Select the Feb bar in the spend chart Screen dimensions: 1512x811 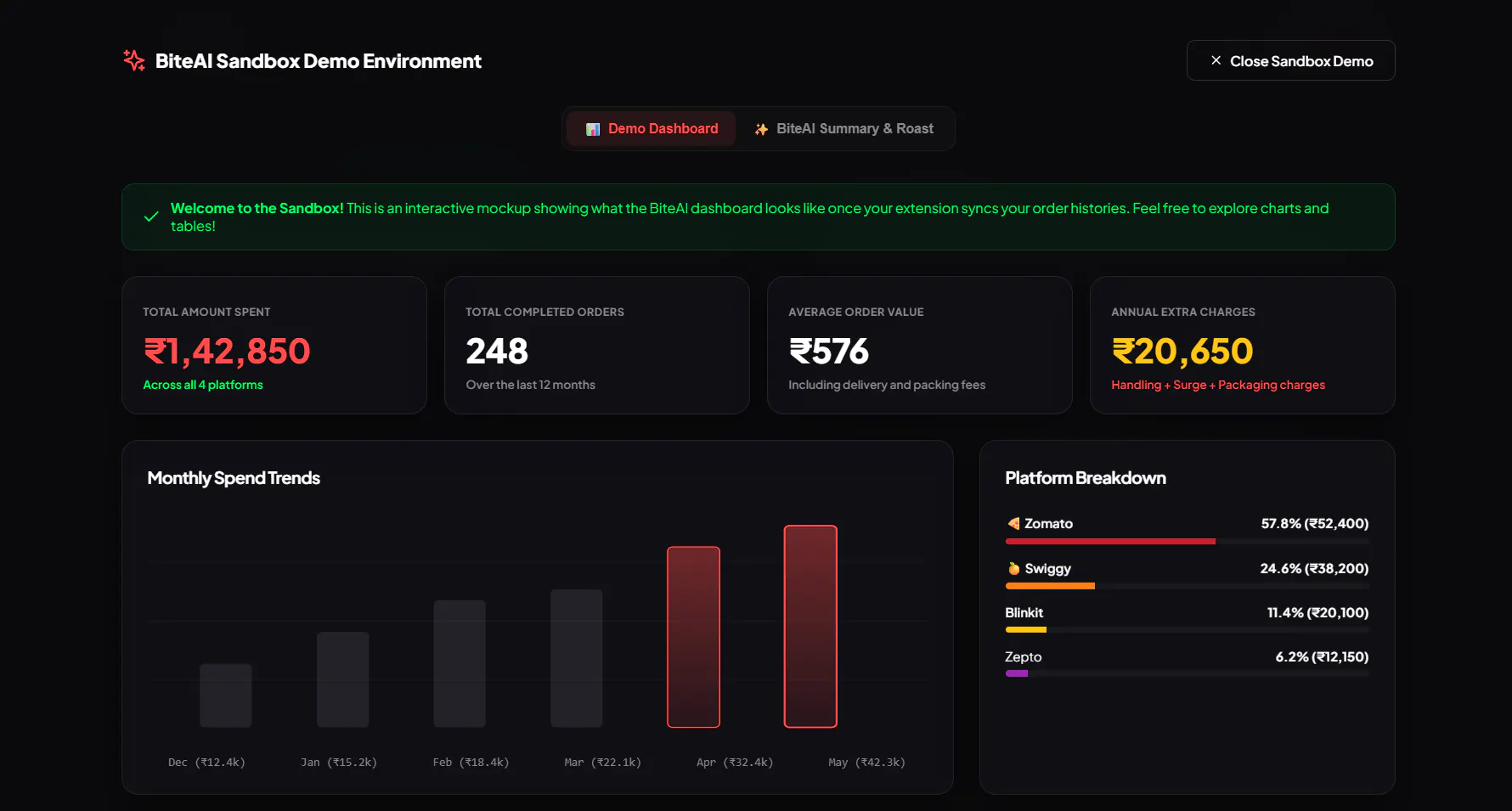click(x=460, y=663)
